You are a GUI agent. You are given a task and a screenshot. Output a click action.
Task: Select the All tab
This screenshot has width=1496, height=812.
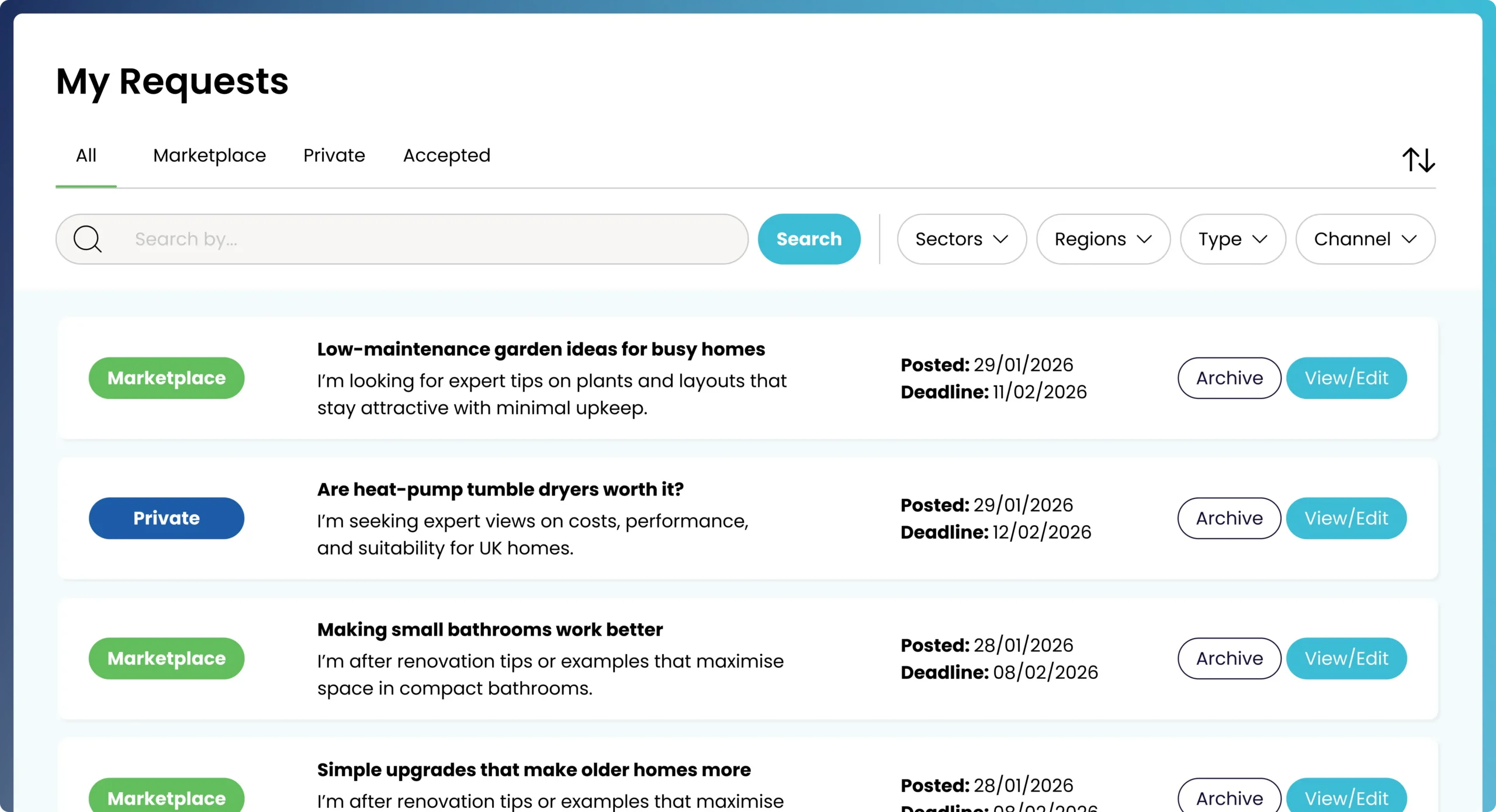[x=86, y=155]
